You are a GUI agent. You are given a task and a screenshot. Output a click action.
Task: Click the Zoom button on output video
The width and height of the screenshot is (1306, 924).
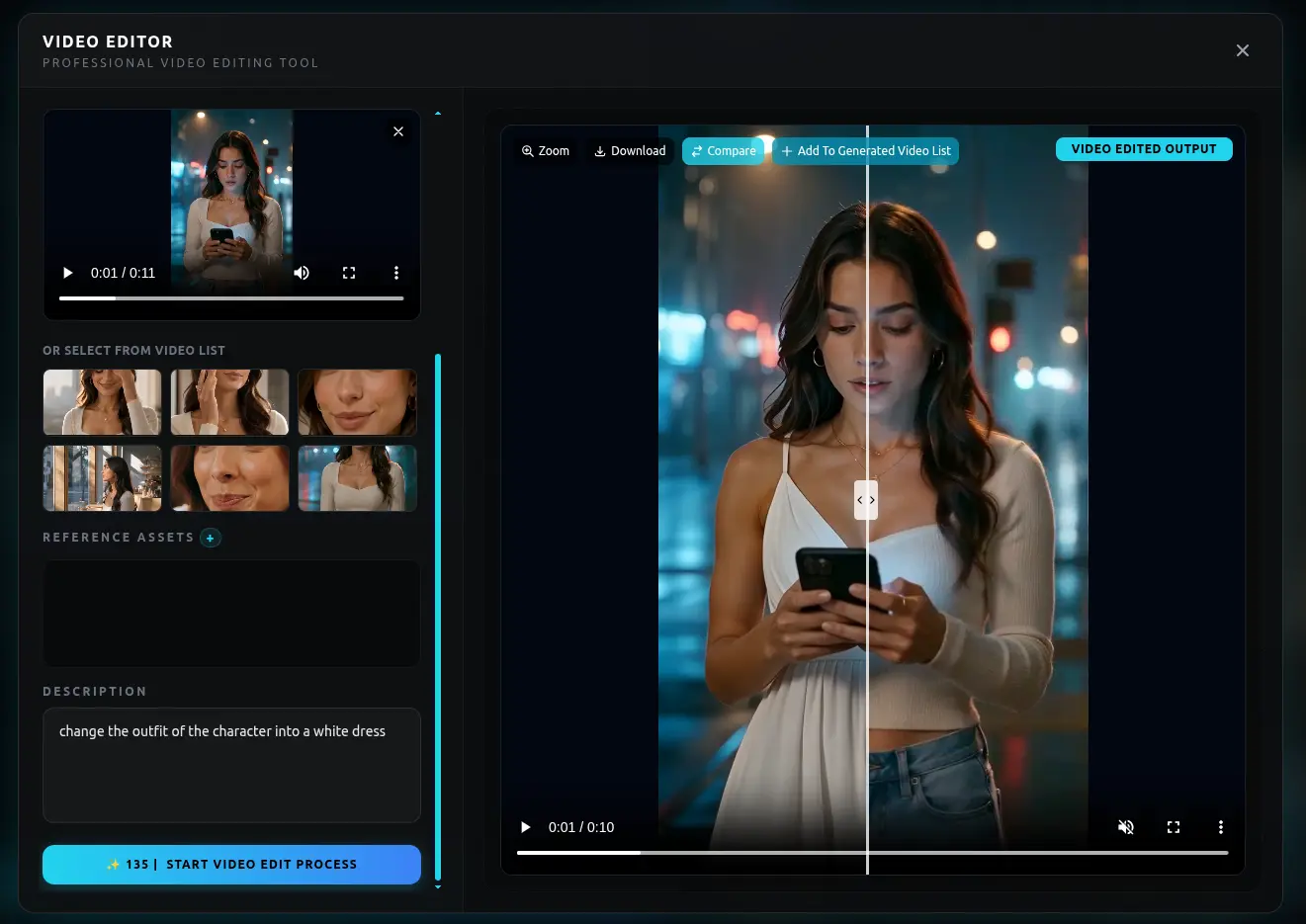coord(546,151)
